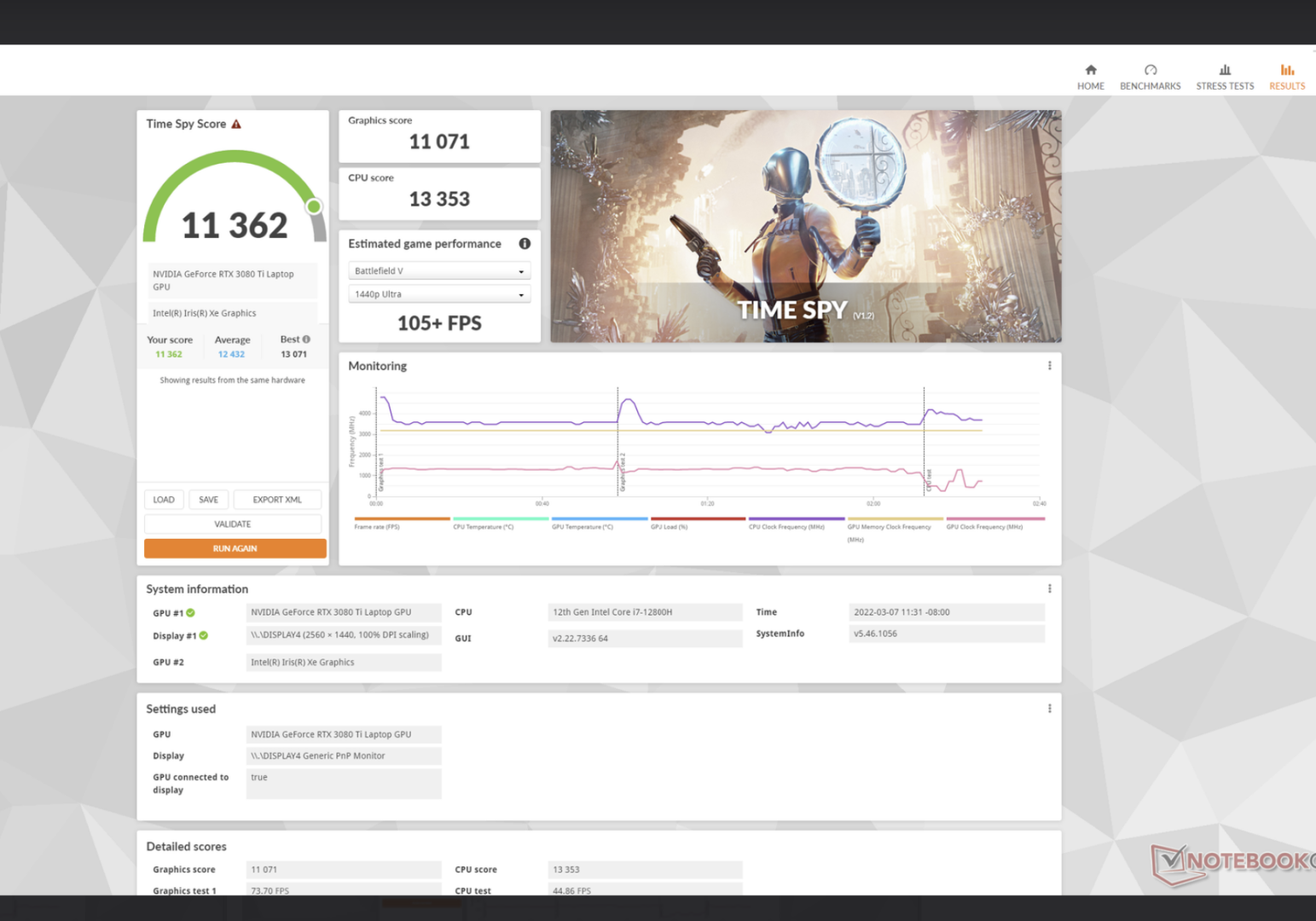1316x921 pixels.
Task: Toggle the GPU Load (%) legend series
Action: 699,523
